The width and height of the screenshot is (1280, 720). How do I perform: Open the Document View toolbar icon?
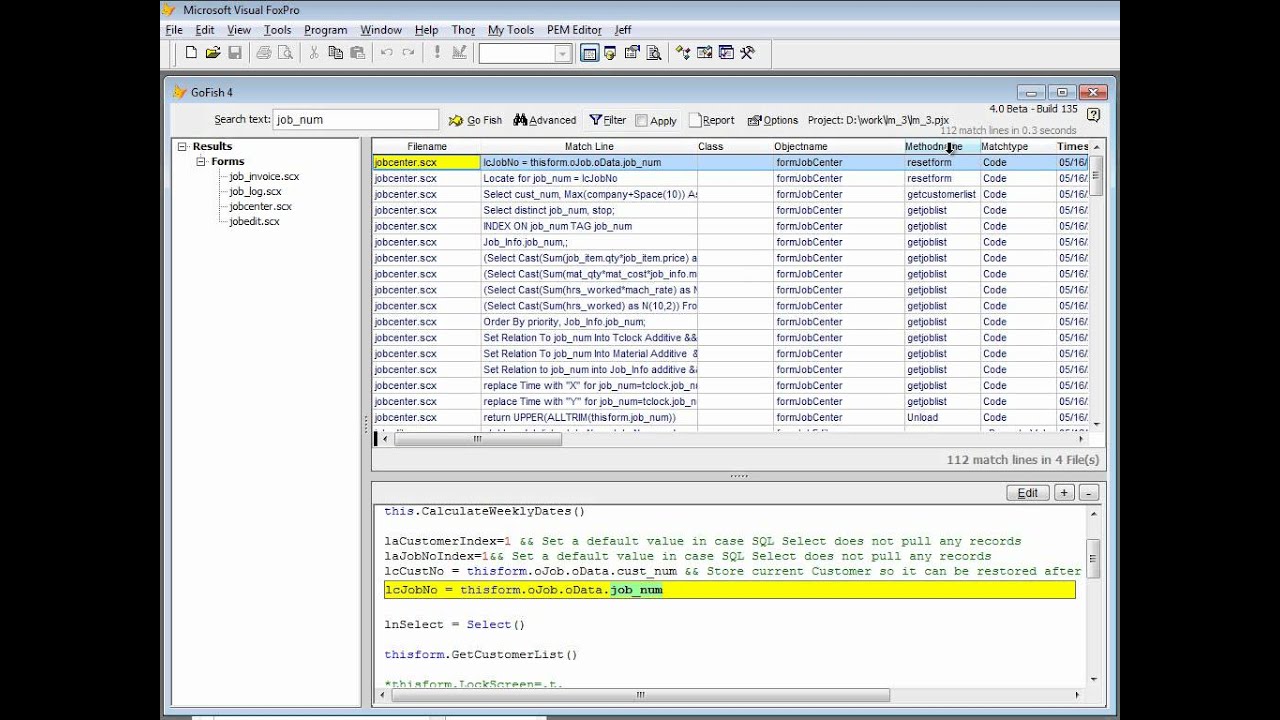point(654,53)
